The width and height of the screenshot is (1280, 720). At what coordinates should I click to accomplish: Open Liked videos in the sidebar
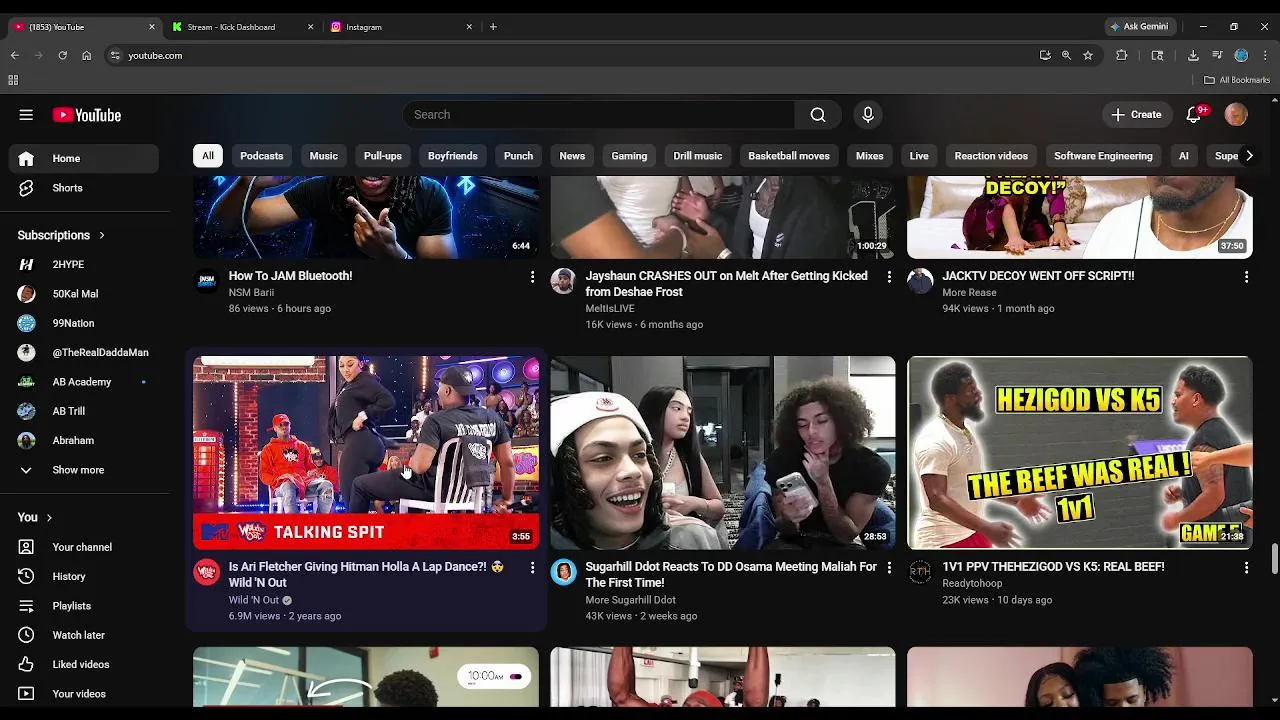coord(84,665)
